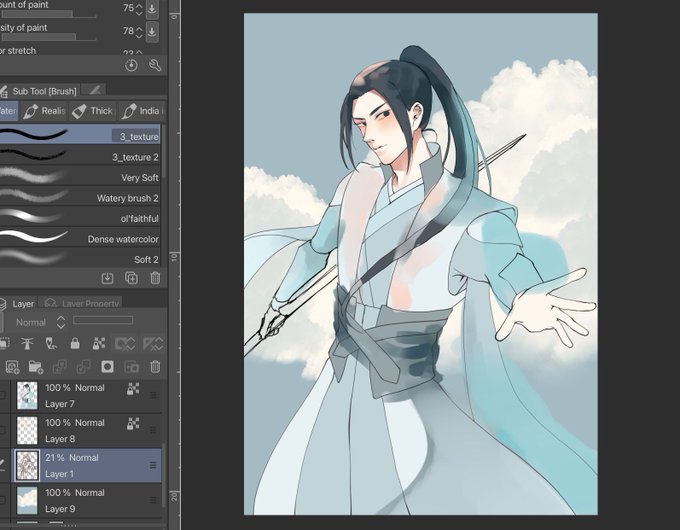Grab the Layer 1 drag handle
The image size is (680, 530).
153,465
